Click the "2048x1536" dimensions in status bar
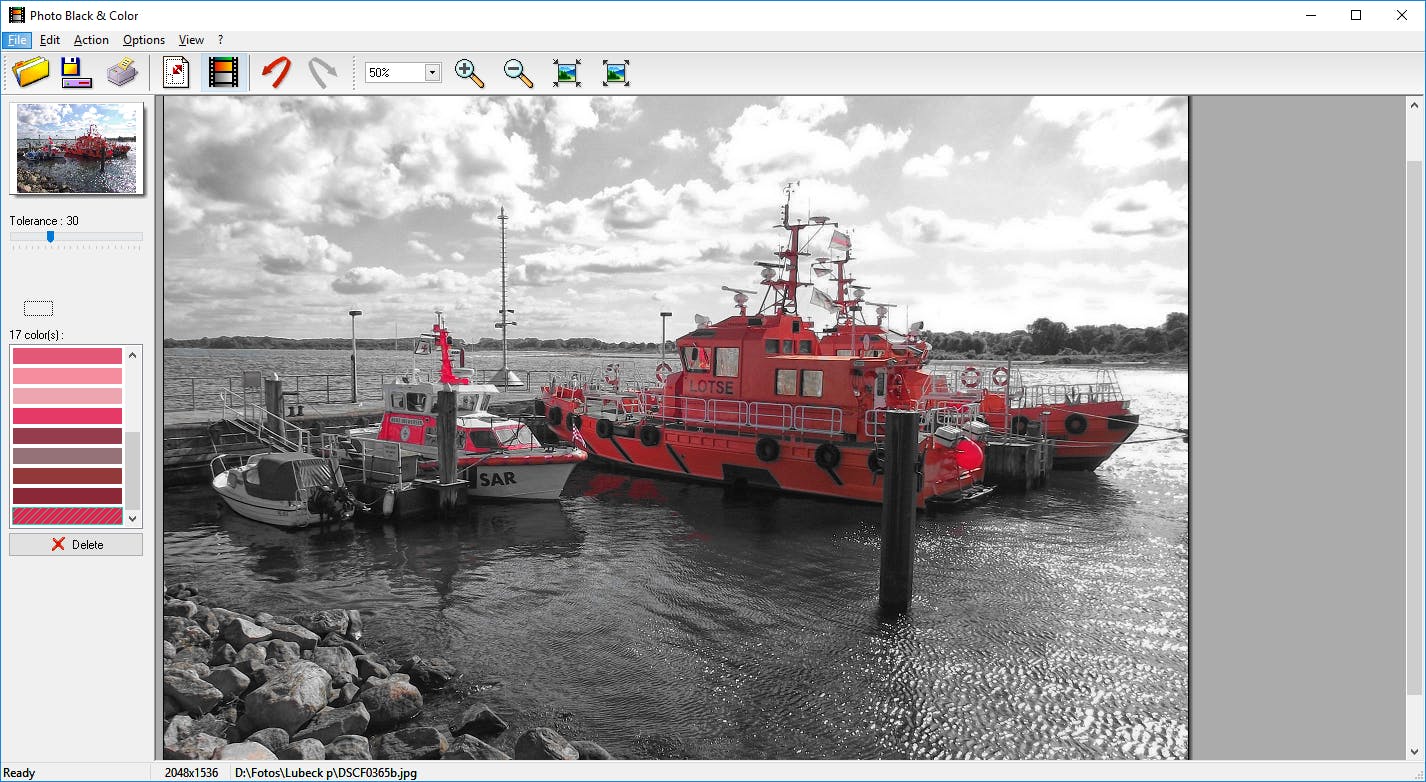The image size is (1426, 782). 191,772
